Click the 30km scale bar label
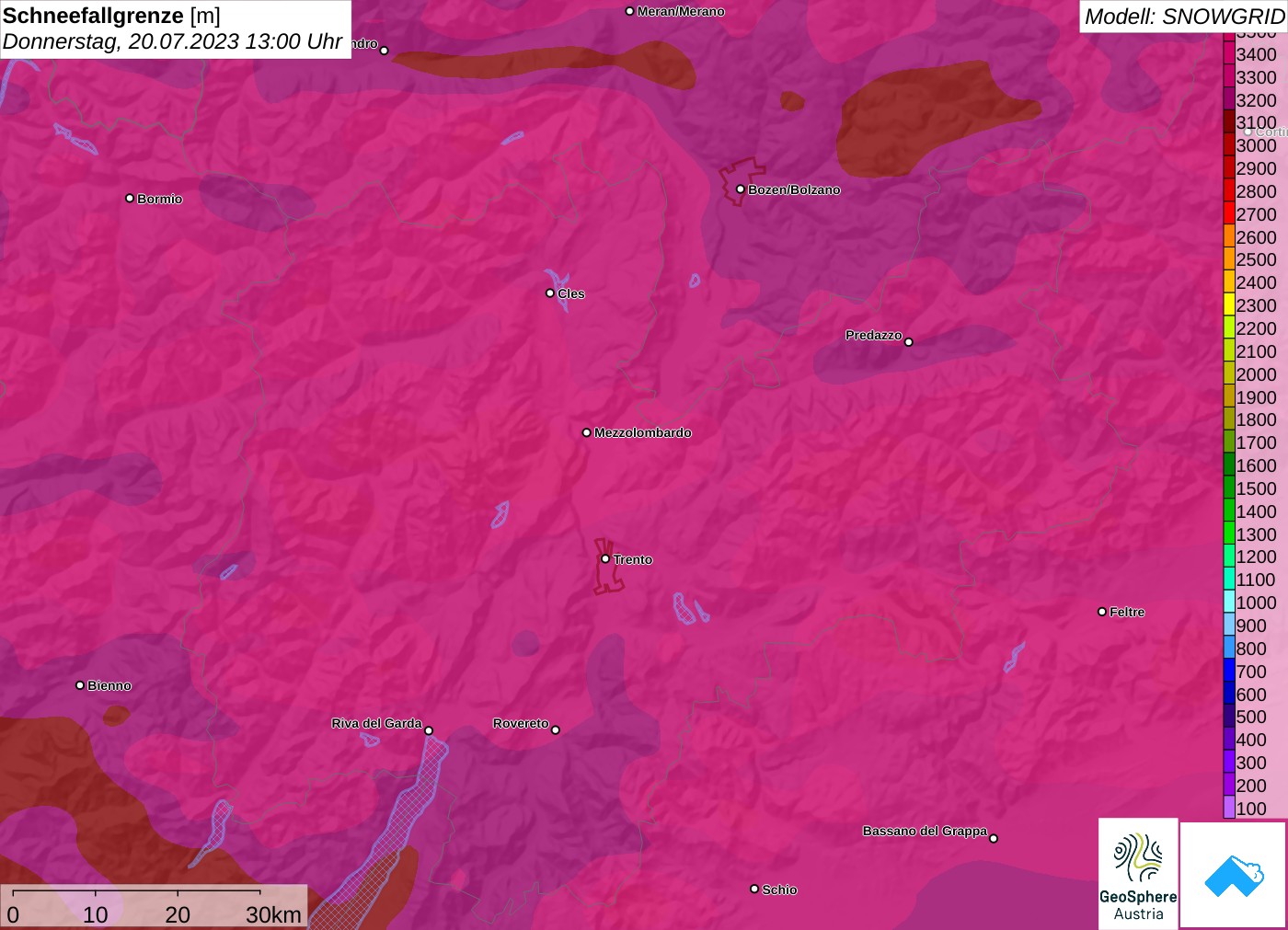 click(273, 914)
